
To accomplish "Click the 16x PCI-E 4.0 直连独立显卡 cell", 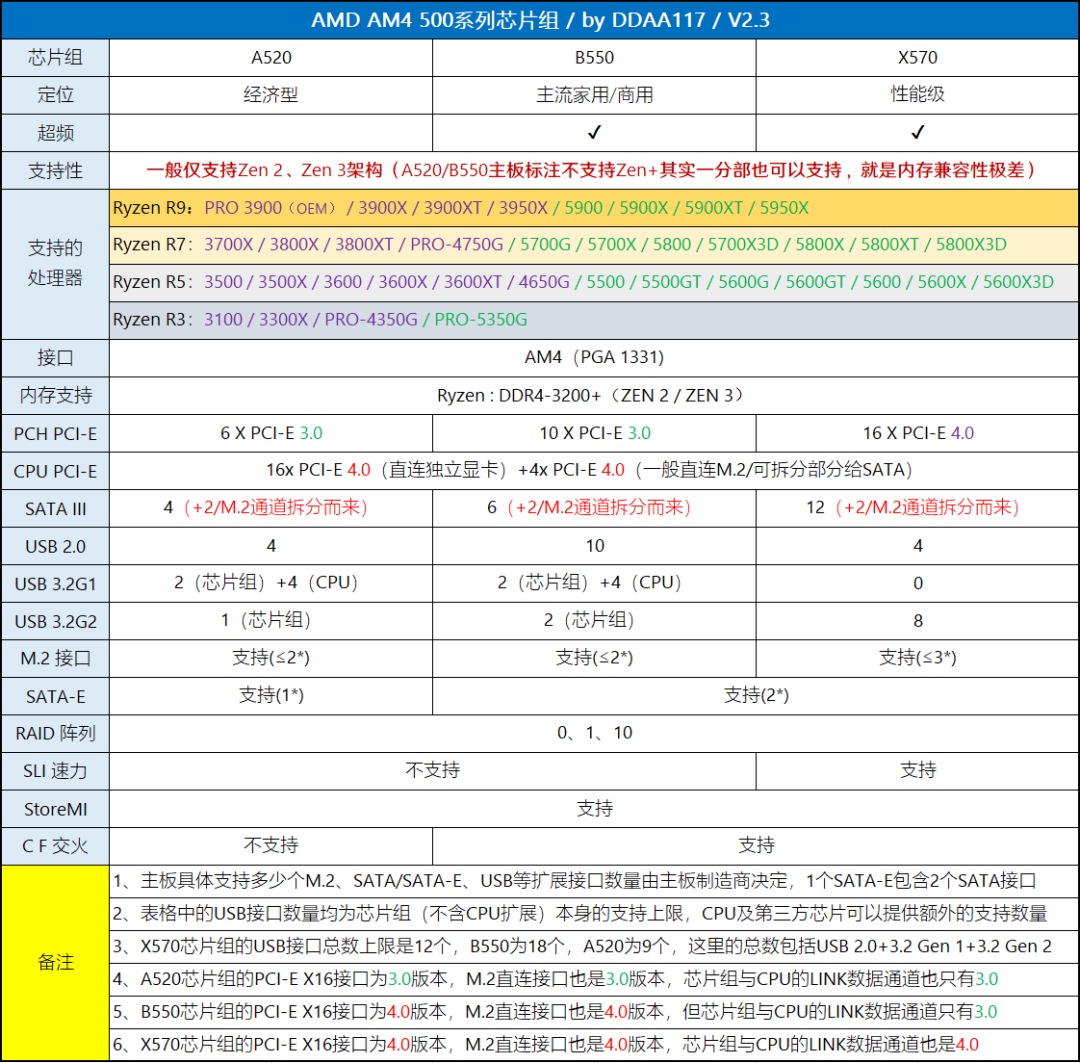I will [594, 471].
